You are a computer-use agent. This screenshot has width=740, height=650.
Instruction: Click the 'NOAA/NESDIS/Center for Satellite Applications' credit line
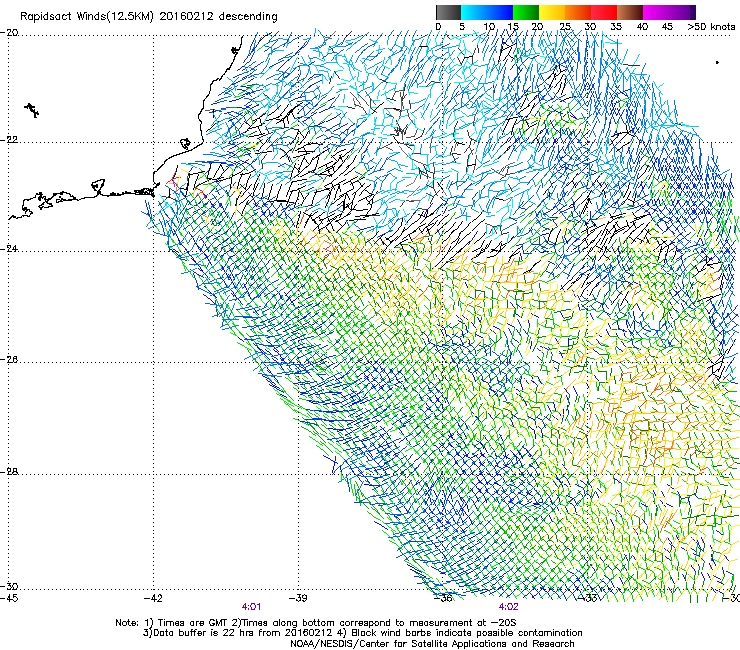click(x=432, y=643)
